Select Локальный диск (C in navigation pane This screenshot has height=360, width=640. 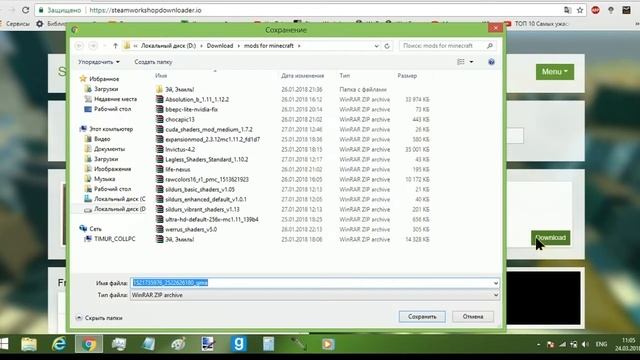[115, 199]
